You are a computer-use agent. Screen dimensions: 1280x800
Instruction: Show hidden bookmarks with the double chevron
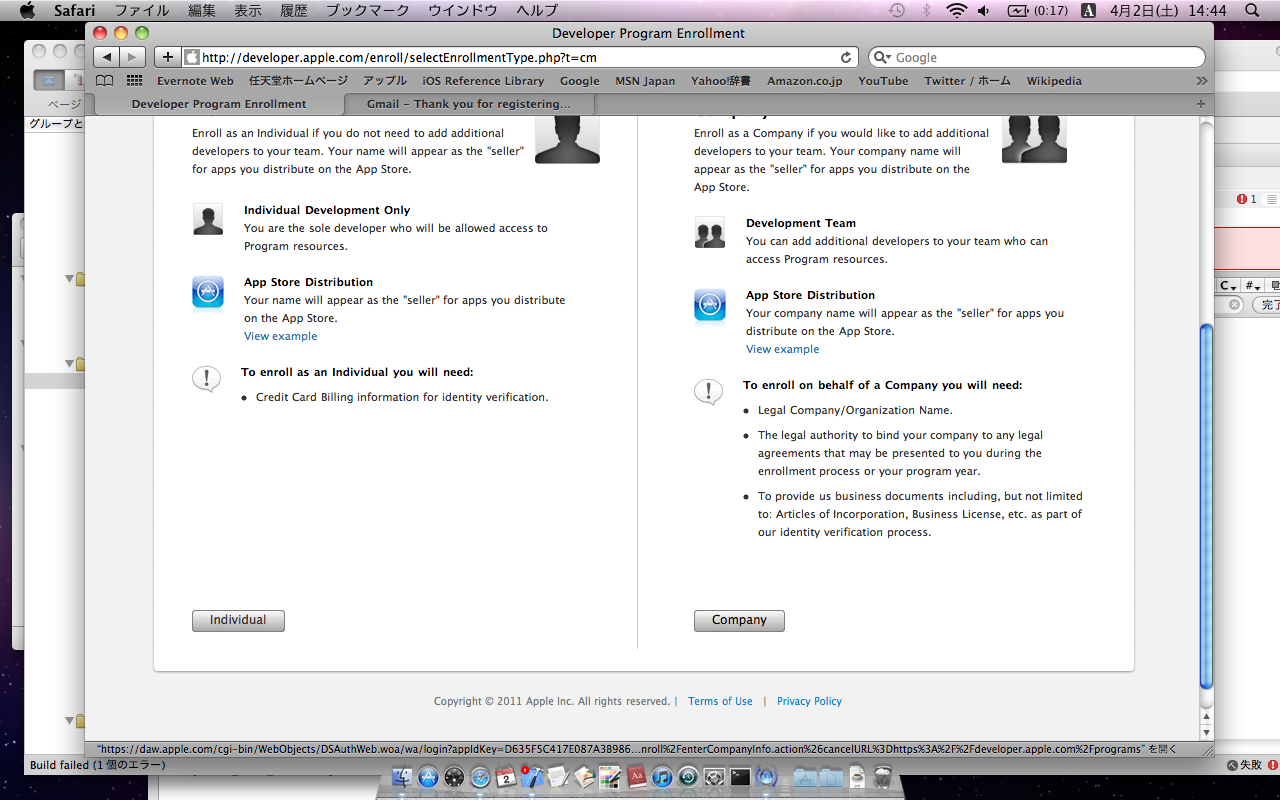tap(1201, 81)
